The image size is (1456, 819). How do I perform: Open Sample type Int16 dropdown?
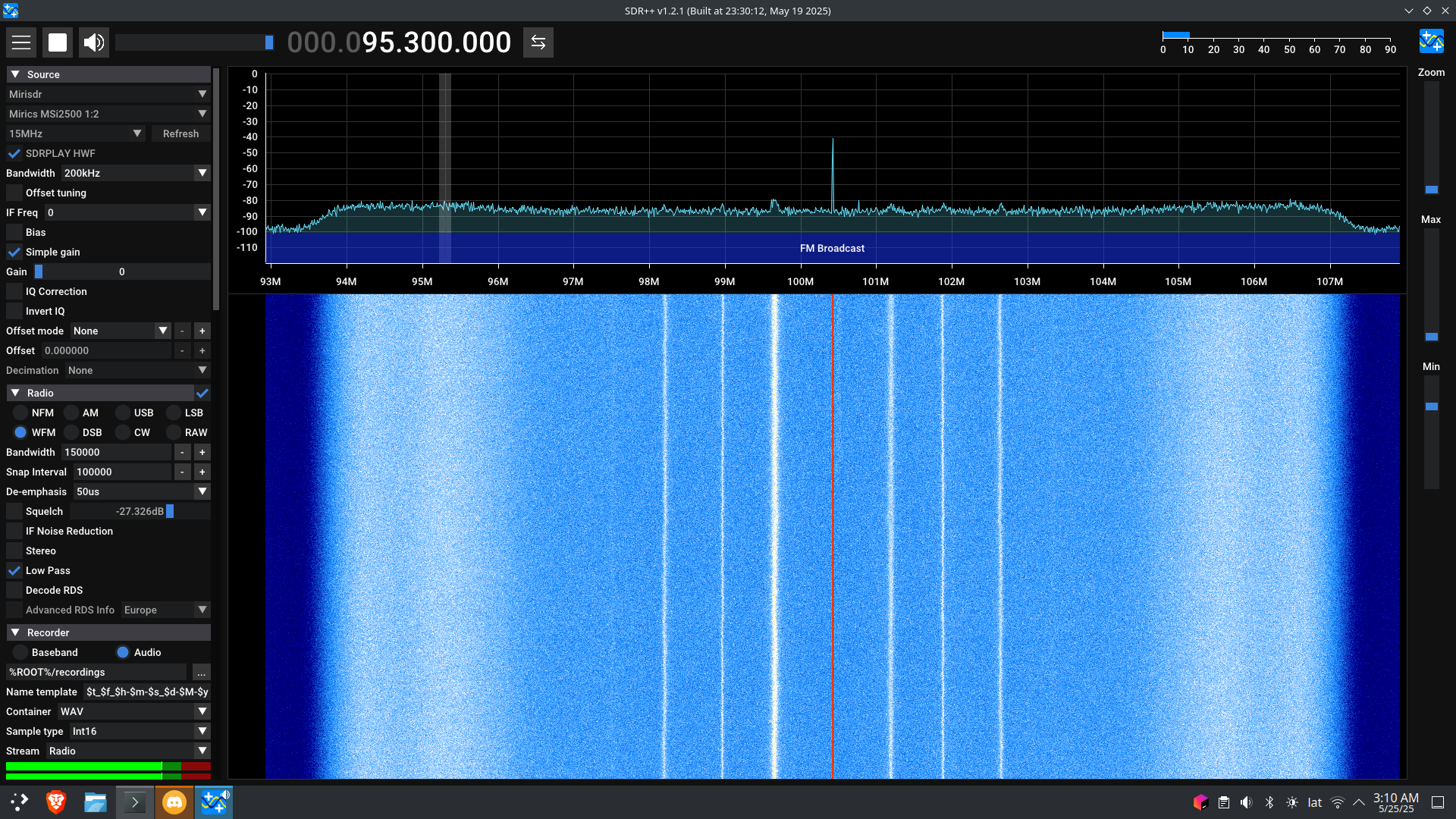point(140,731)
